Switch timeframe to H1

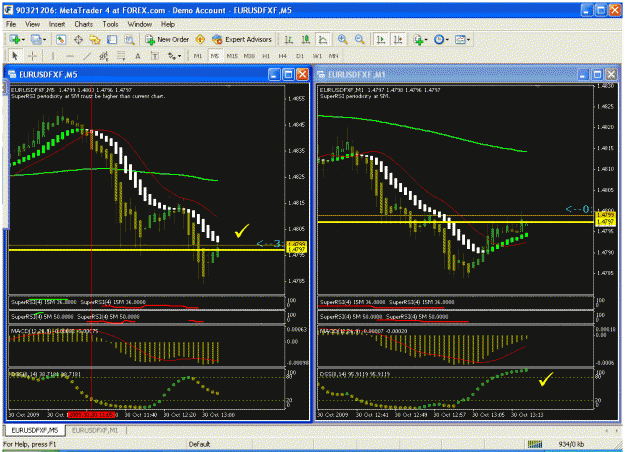(x=266, y=56)
